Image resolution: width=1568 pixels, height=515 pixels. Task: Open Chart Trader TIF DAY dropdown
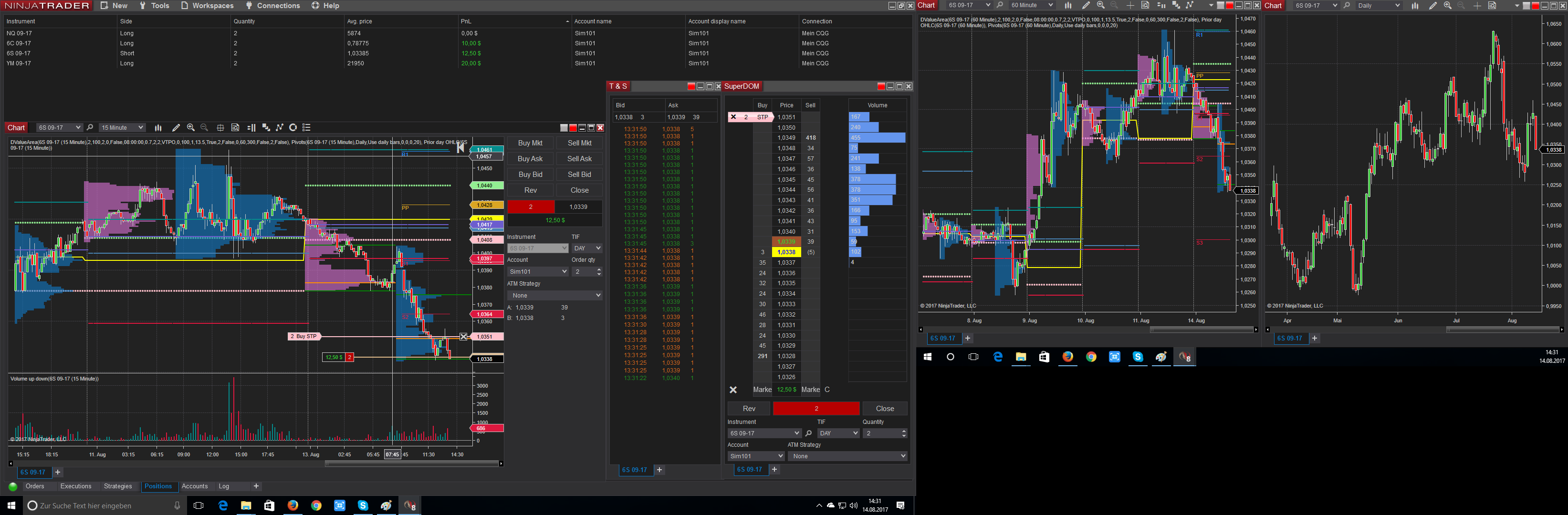tap(587, 248)
